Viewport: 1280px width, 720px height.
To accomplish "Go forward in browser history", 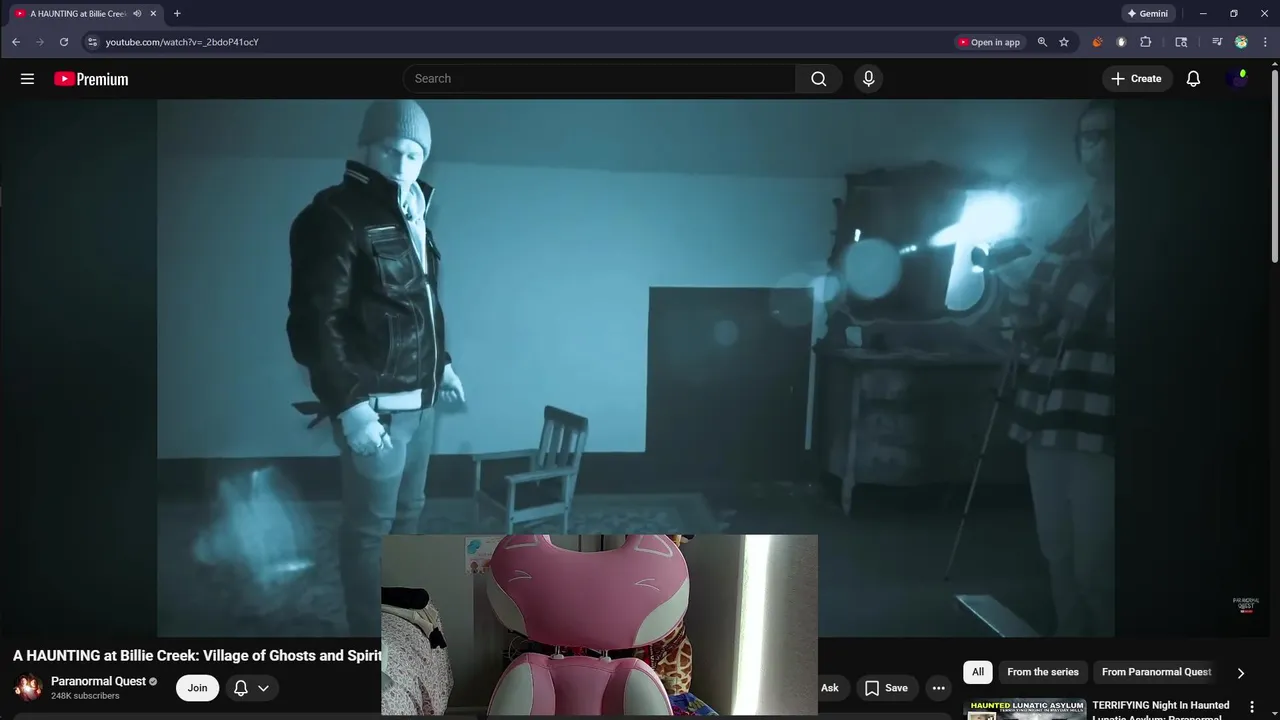I will (x=40, y=42).
